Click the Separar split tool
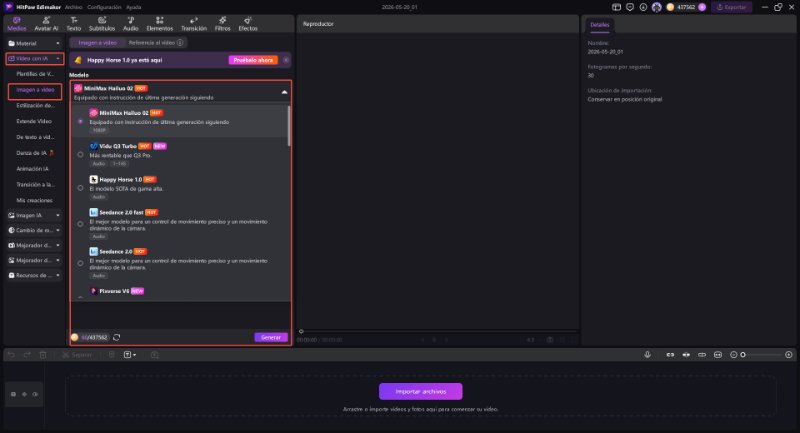 pyautogui.click(x=77, y=354)
